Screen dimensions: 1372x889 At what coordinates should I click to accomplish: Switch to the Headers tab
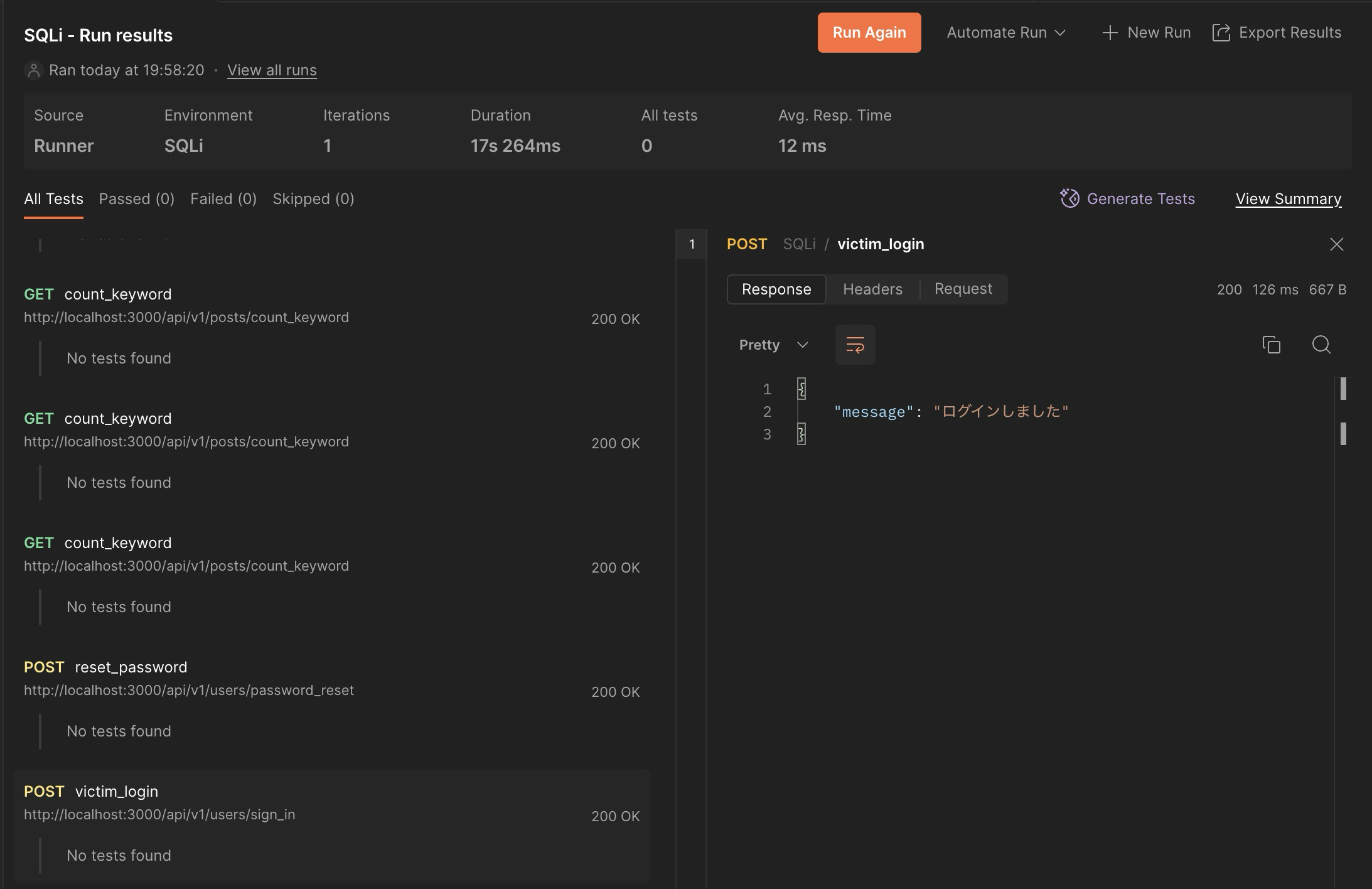[872, 289]
